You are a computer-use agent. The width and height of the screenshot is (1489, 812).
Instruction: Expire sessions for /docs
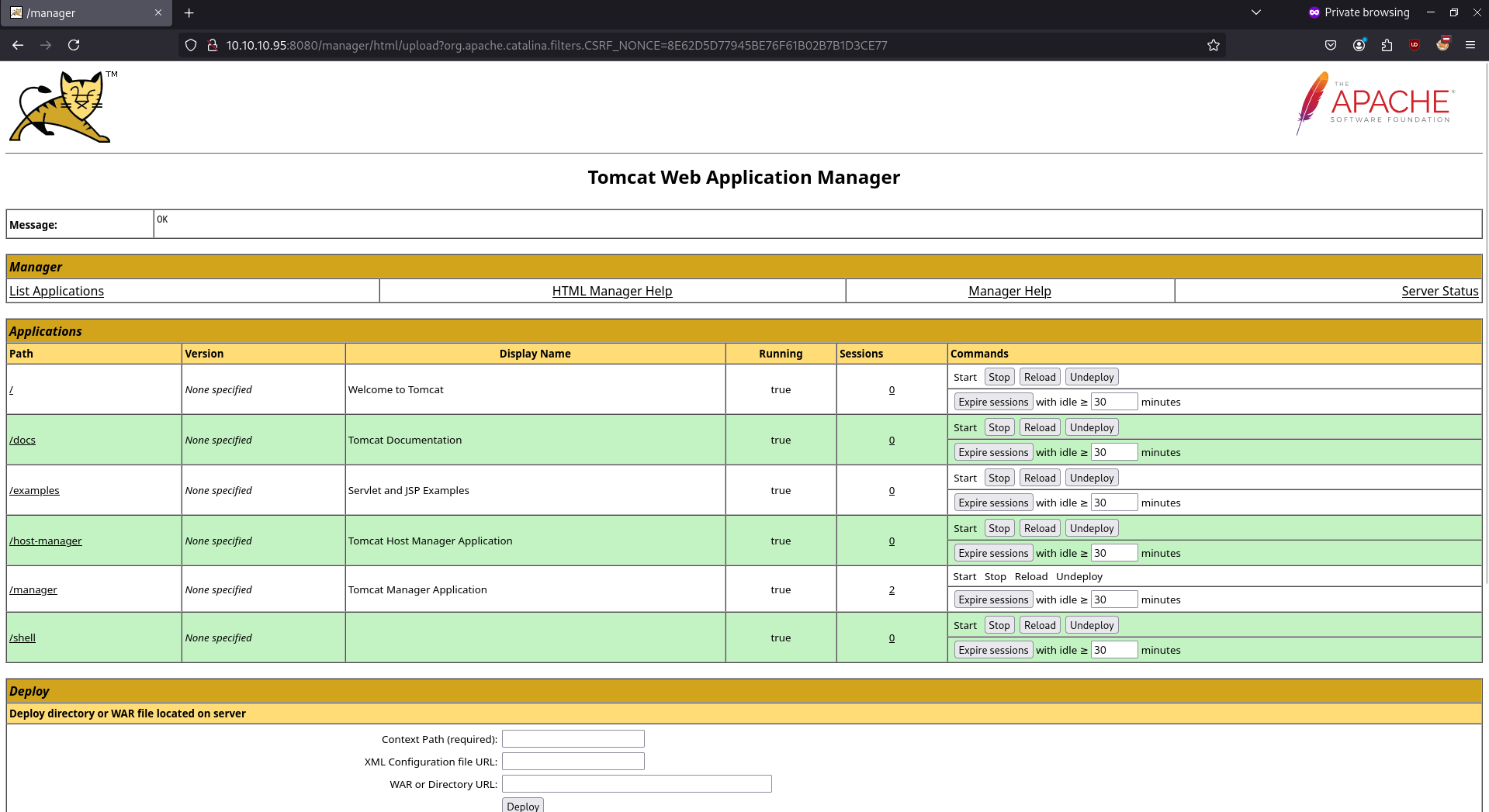[x=993, y=452]
